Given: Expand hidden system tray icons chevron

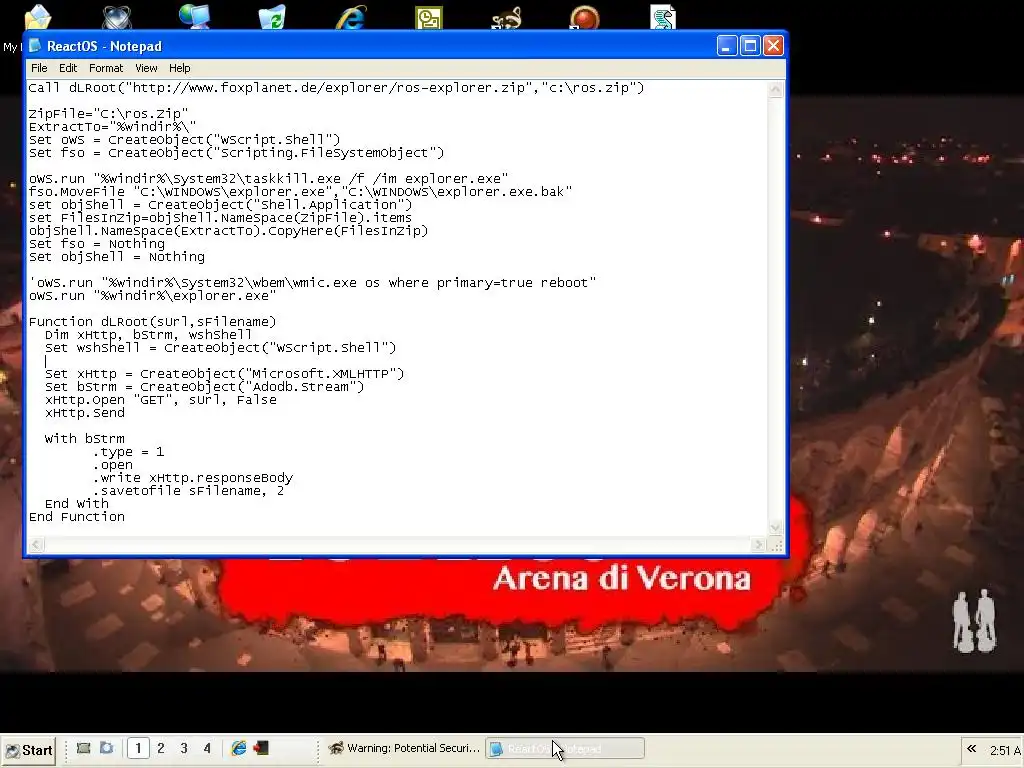Looking at the screenshot, I should click(972, 748).
